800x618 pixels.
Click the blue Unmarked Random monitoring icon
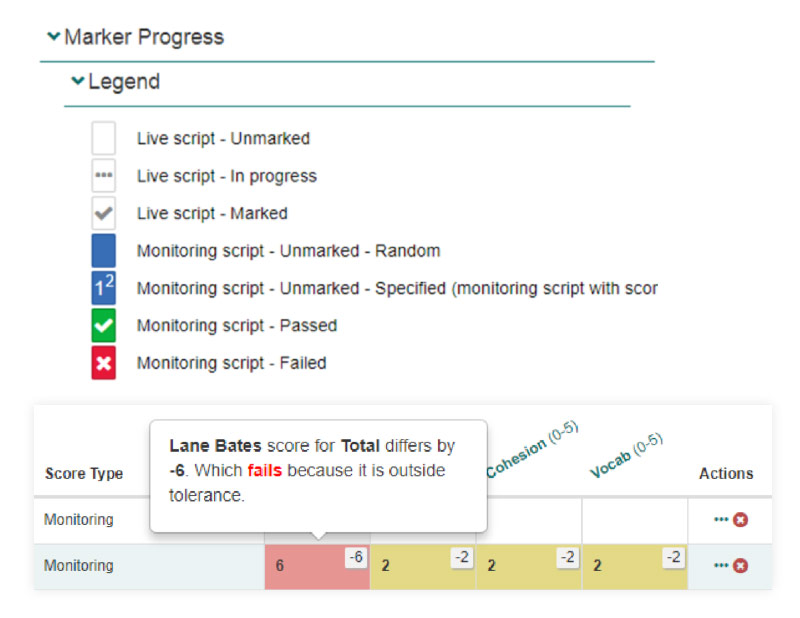pos(104,250)
